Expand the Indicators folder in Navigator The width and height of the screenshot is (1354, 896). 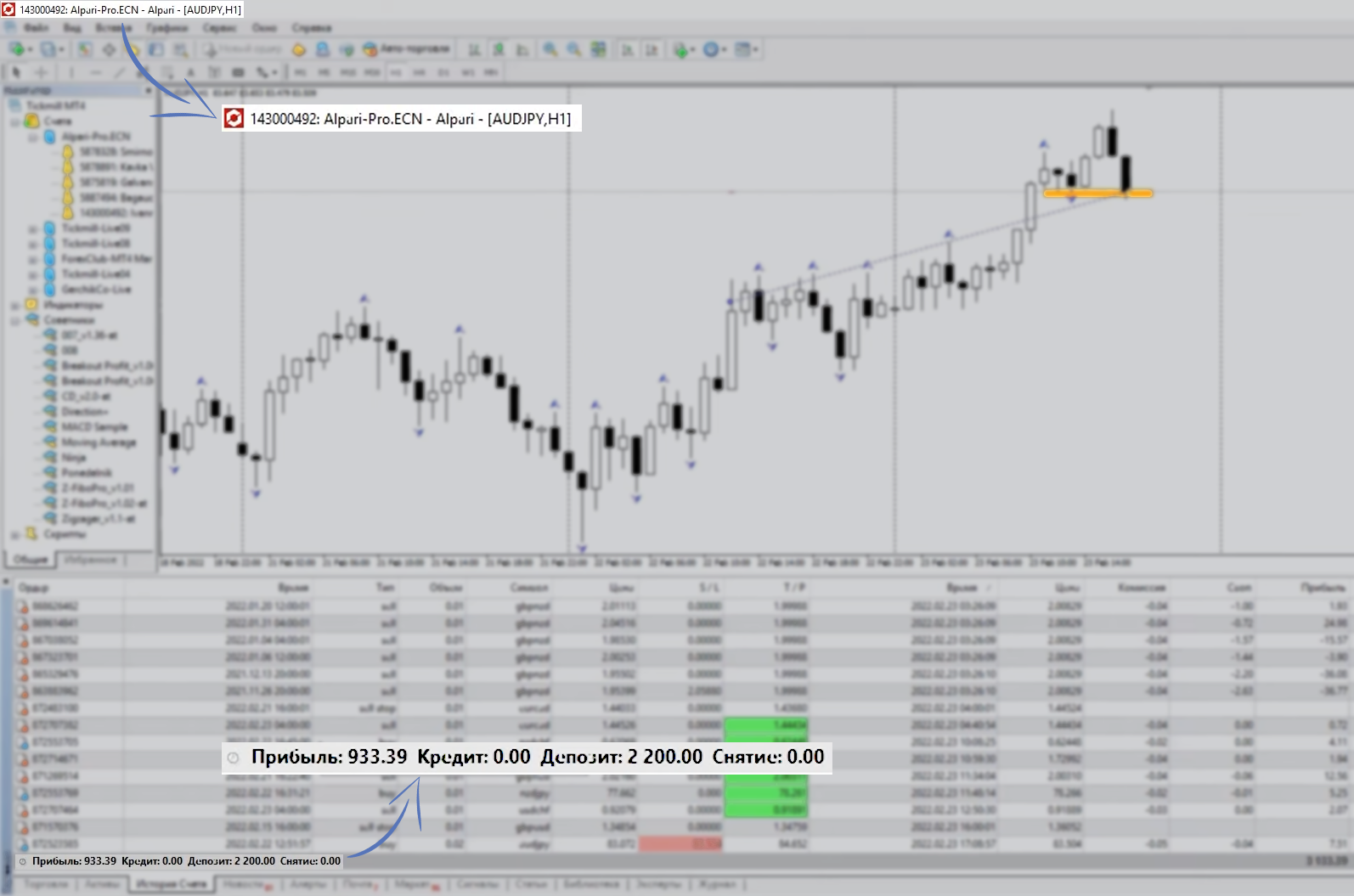[14, 305]
